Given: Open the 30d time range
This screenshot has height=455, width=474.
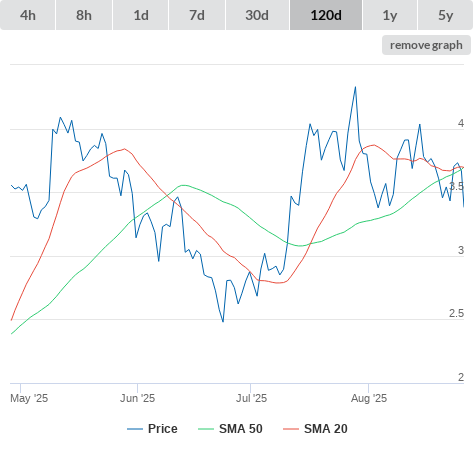Looking at the screenshot, I should pos(257,15).
